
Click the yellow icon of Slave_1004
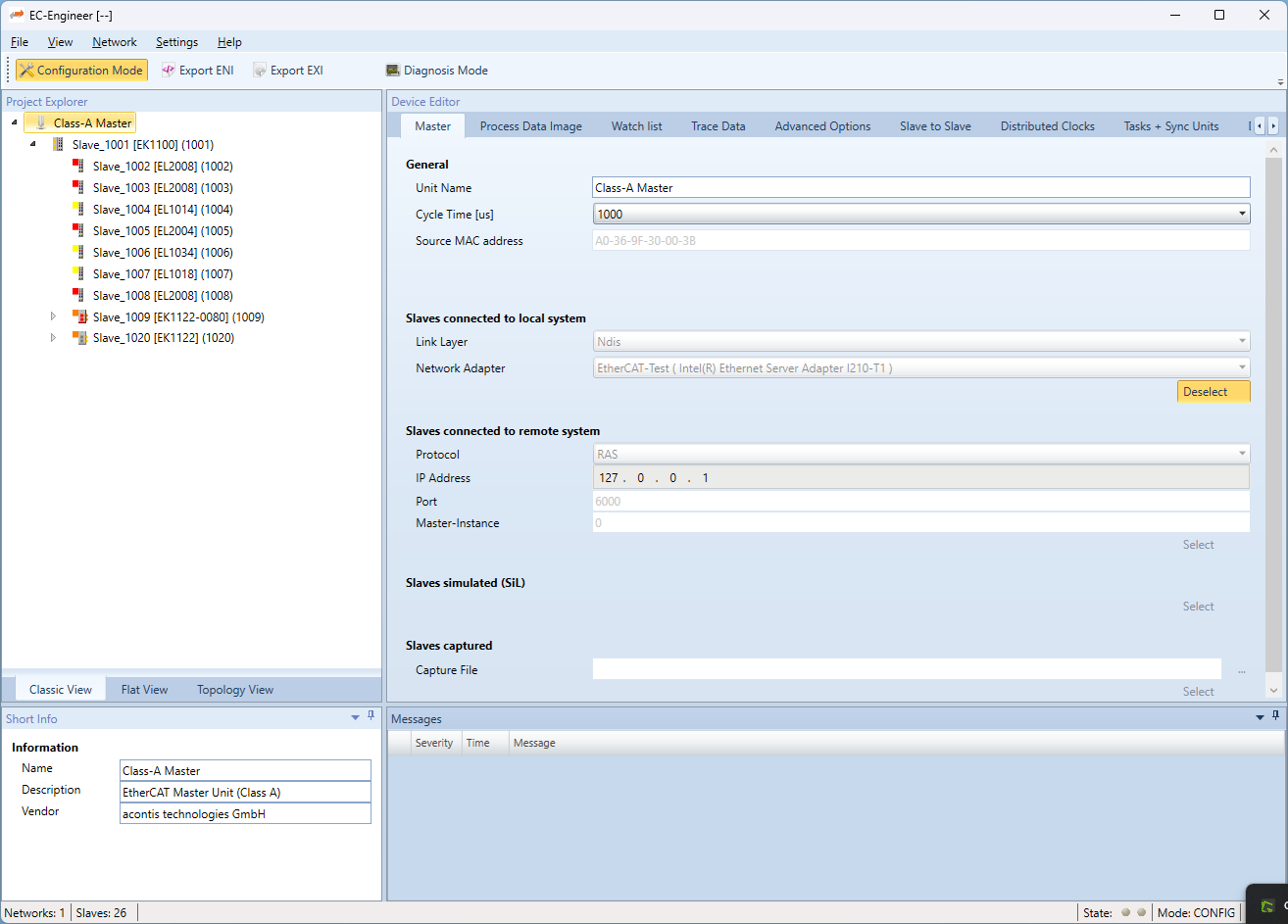pos(78,210)
